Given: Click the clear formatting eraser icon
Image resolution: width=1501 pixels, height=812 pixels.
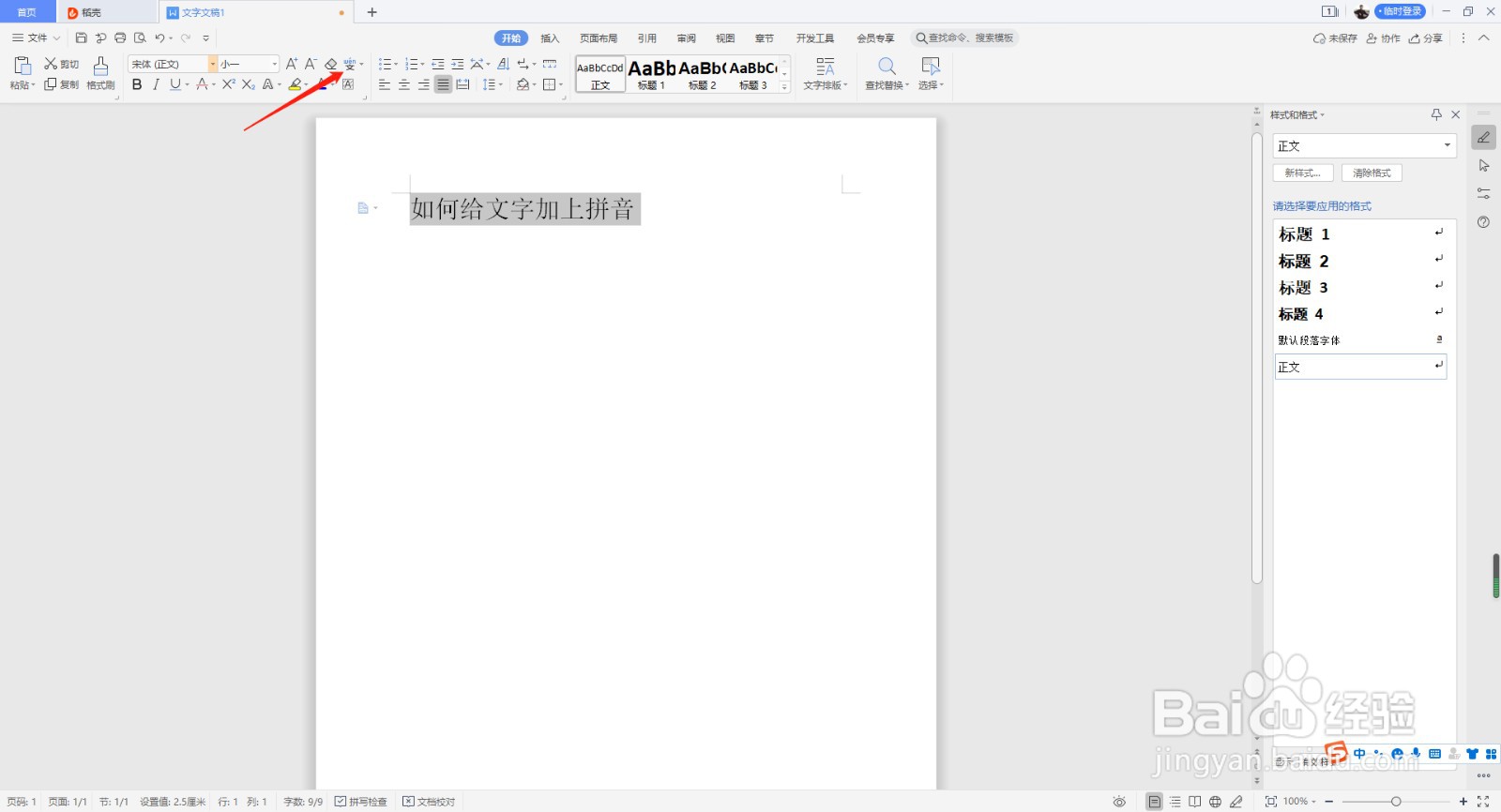Looking at the screenshot, I should tap(331, 64).
